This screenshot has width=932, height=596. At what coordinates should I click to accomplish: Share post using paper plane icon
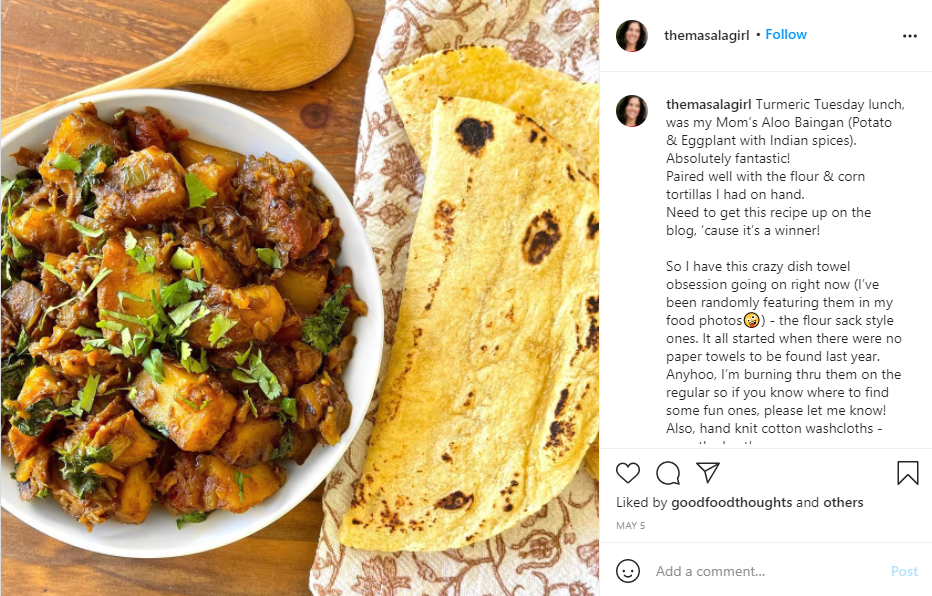708,472
